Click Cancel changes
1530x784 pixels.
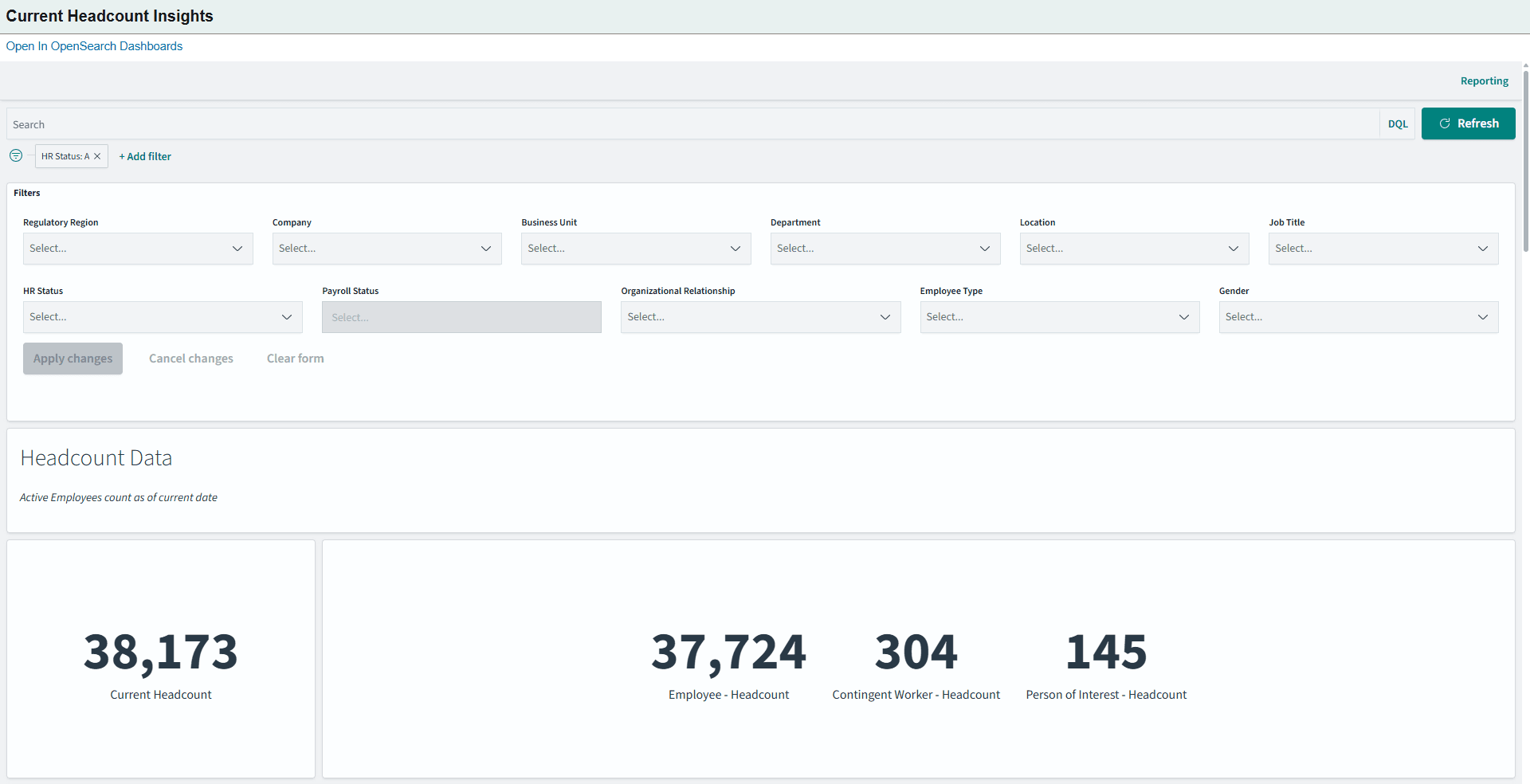tap(190, 358)
